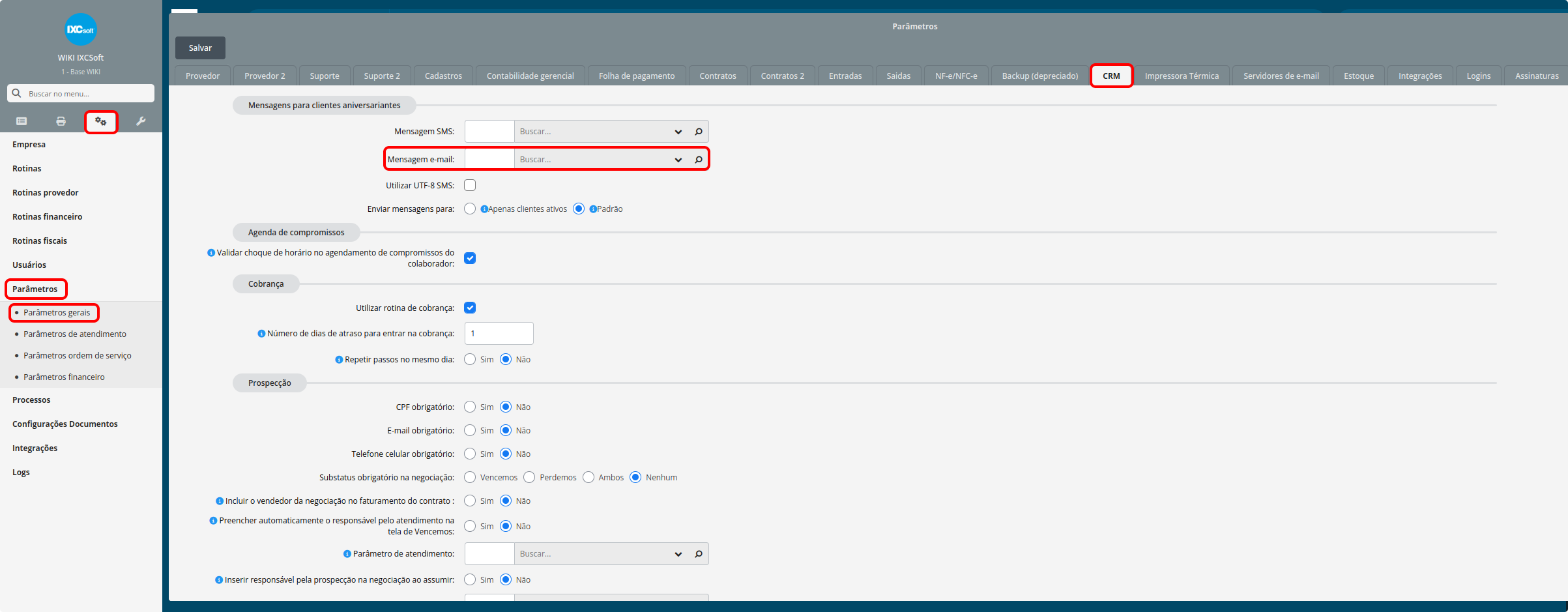Switch to the Suporte 2 tab
The width and height of the screenshot is (1568, 612).
coord(382,76)
